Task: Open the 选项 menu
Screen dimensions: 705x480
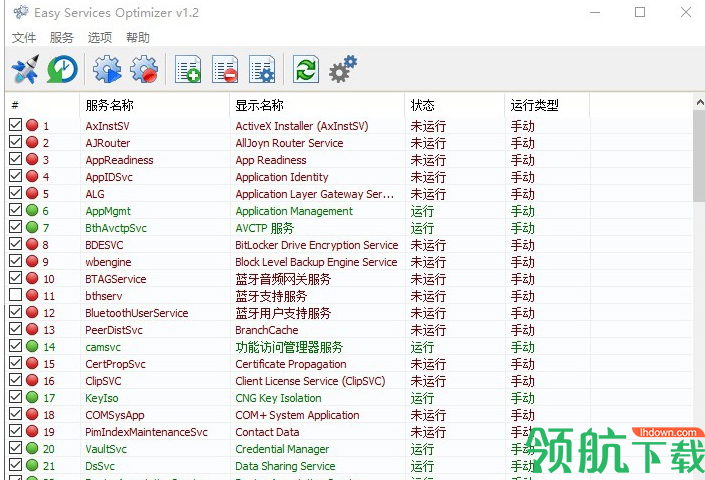Action: point(100,37)
